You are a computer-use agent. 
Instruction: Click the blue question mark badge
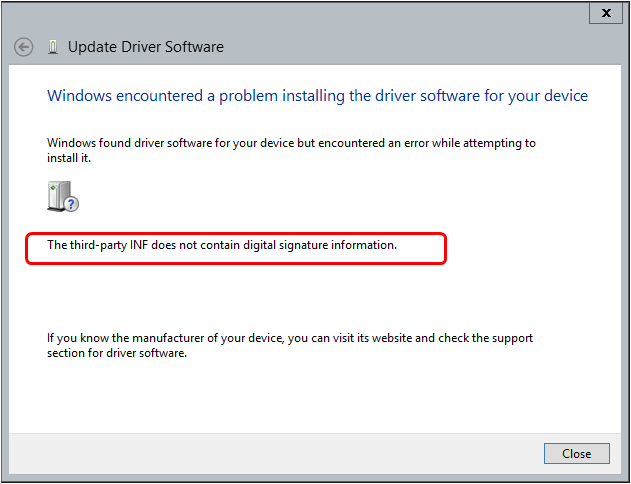[x=72, y=204]
